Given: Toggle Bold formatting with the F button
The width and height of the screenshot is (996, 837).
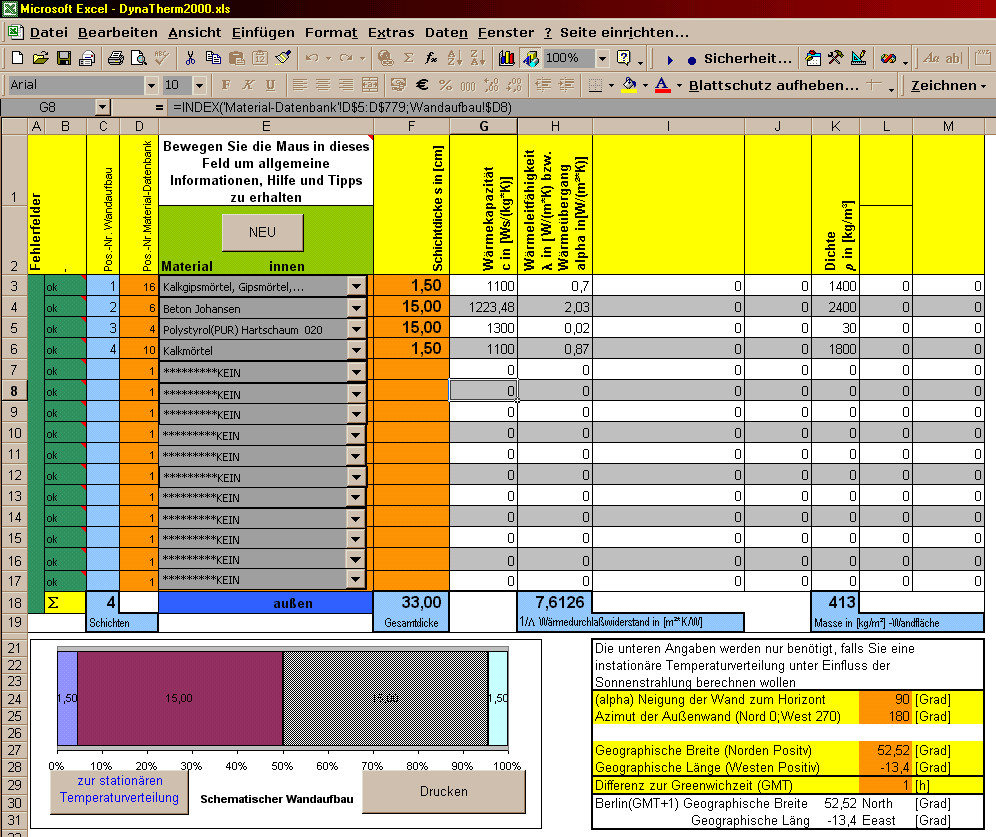Looking at the screenshot, I should point(225,85).
